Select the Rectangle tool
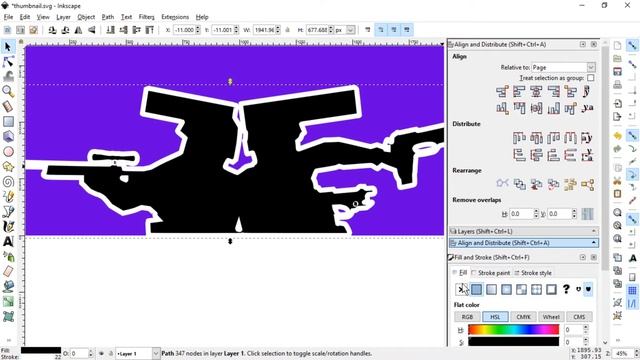Image resolution: width=640 pixels, height=360 pixels. pyautogui.click(x=8, y=121)
